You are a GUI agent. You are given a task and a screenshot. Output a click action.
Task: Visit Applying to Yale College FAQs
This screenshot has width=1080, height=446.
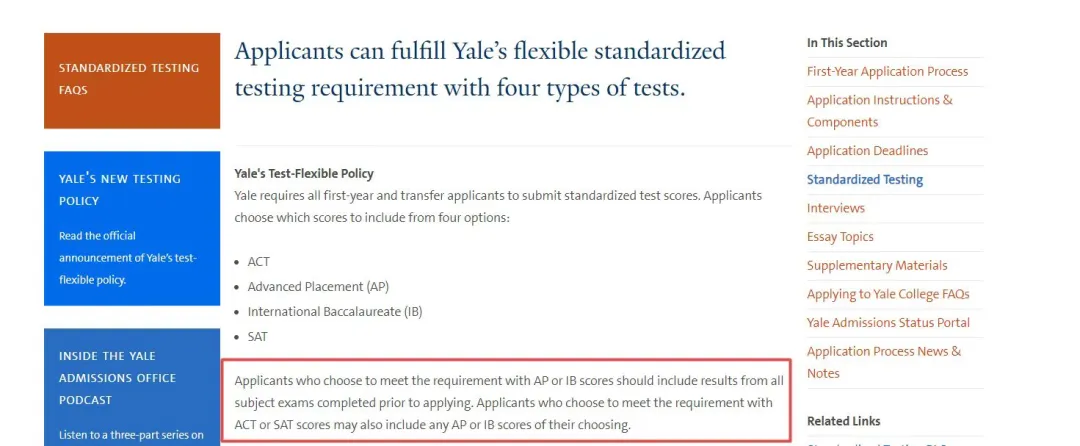click(888, 294)
